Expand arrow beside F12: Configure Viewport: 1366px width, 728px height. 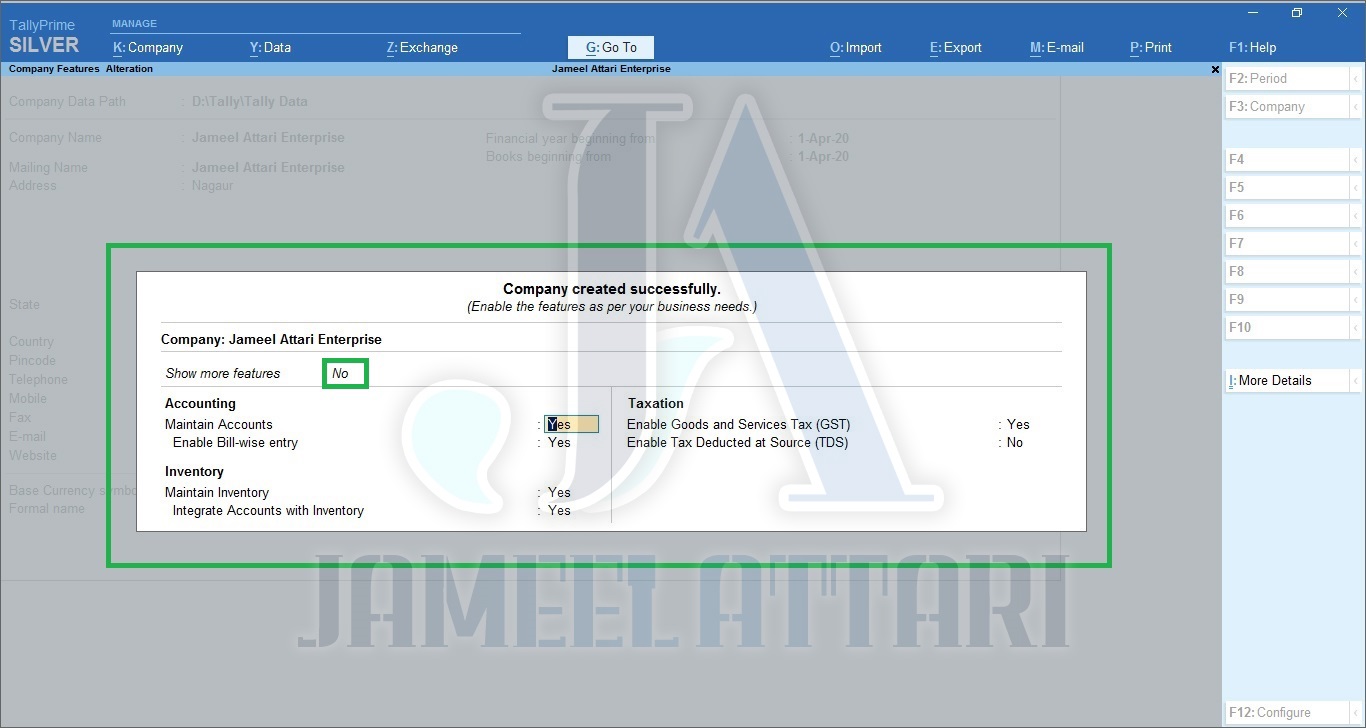click(1356, 712)
